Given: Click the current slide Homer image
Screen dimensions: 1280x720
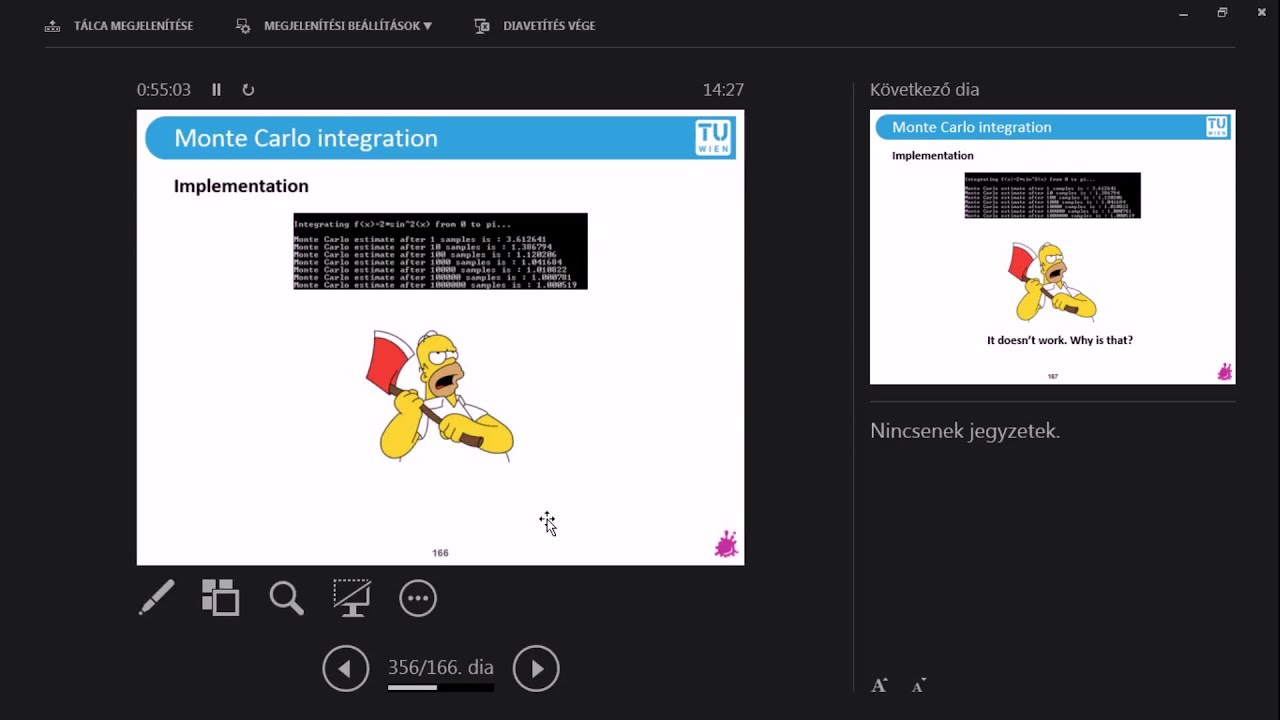Looking at the screenshot, I should point(440,395).
